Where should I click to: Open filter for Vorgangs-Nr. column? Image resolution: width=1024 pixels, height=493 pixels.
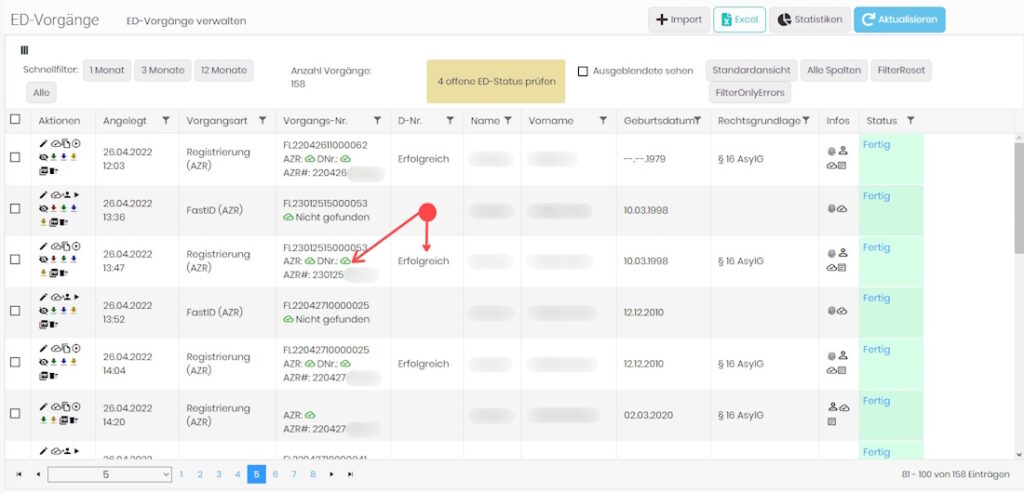click(x=377, y=120)
